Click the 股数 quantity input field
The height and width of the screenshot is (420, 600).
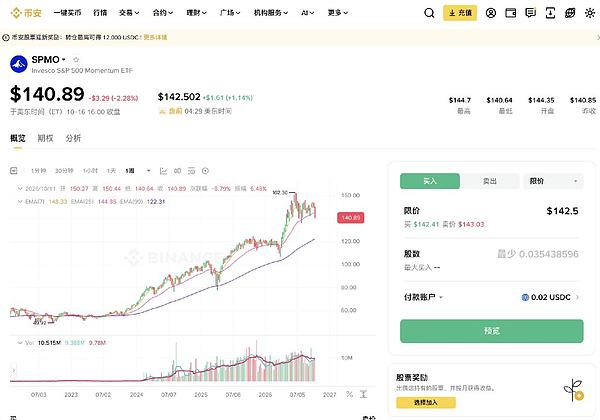coord(491,254)
